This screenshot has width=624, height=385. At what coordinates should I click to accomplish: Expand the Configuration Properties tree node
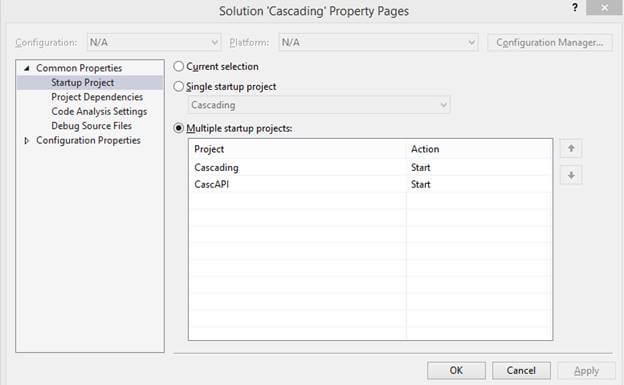tap(27, 141)
